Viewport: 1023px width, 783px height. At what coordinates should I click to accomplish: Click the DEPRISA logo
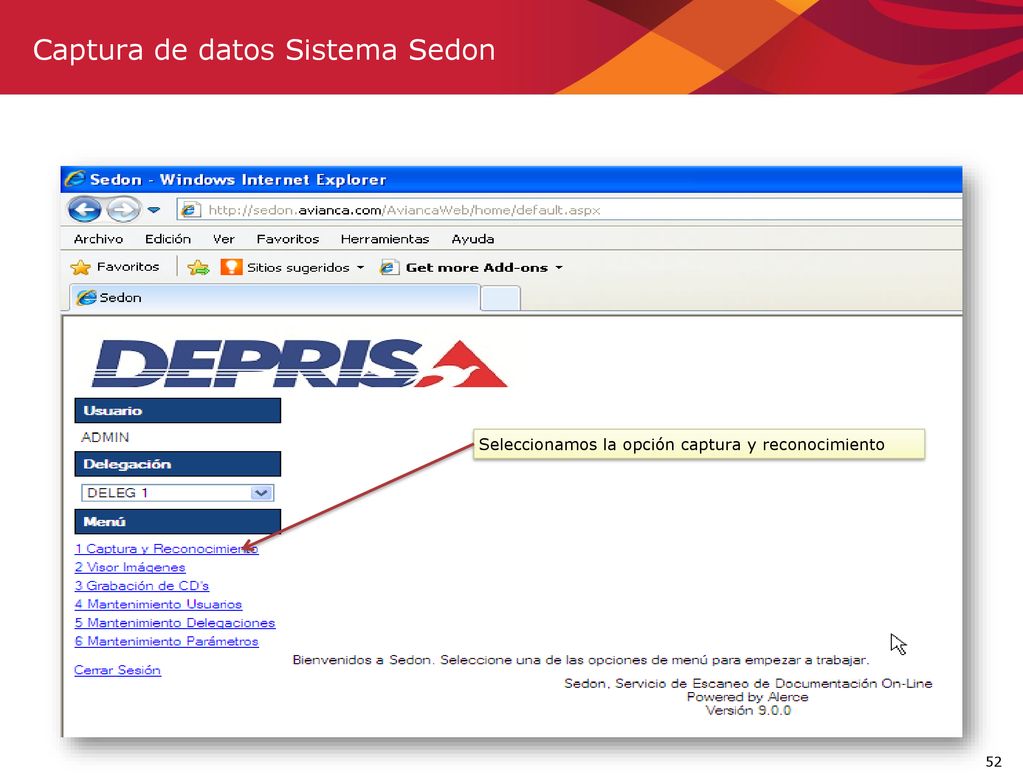click(x=299, y=363)
